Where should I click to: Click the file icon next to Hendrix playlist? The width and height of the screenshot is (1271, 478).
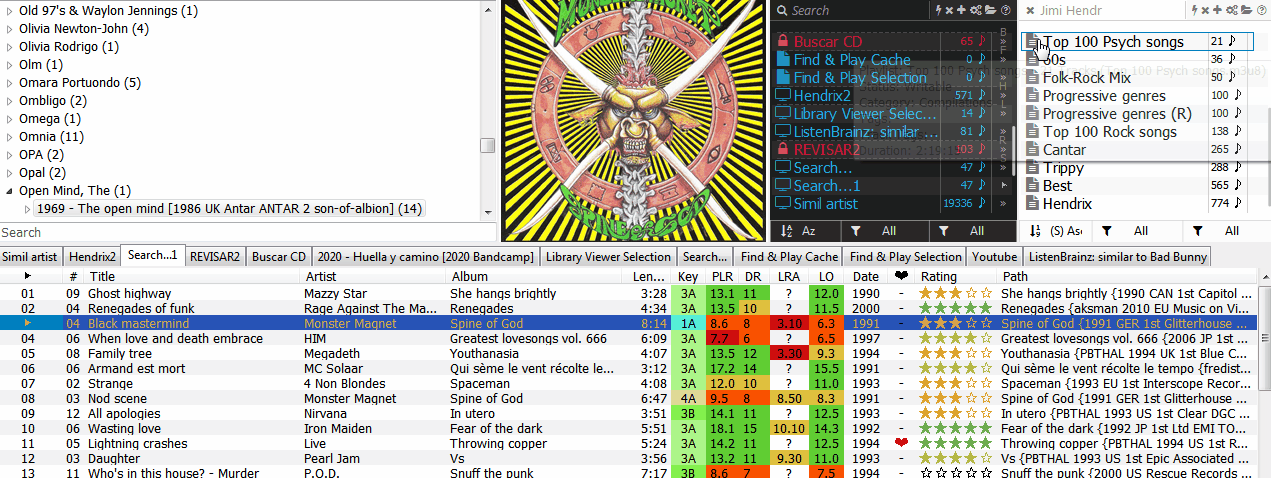1033,204
